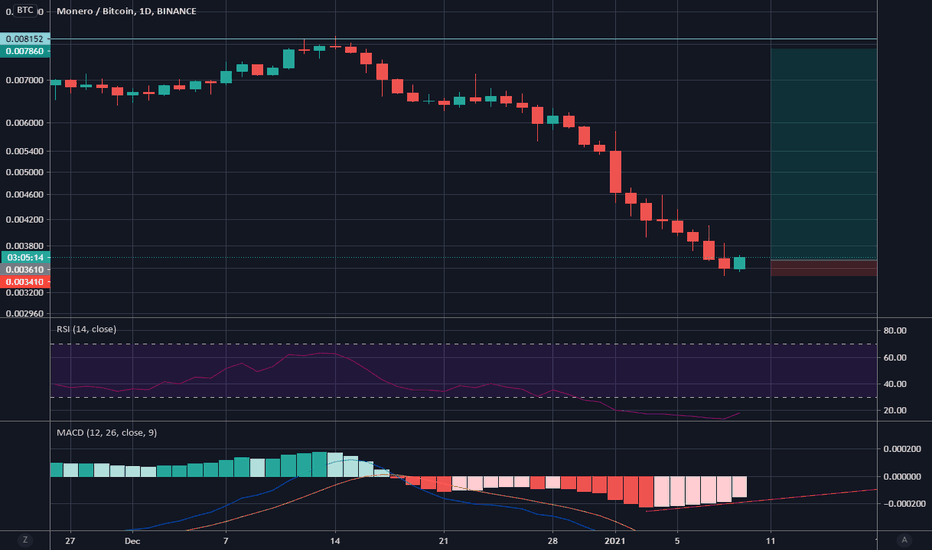Click the latest green candle on the price chart
This screenshot has height=550, width=932.
tap(739, 263)
